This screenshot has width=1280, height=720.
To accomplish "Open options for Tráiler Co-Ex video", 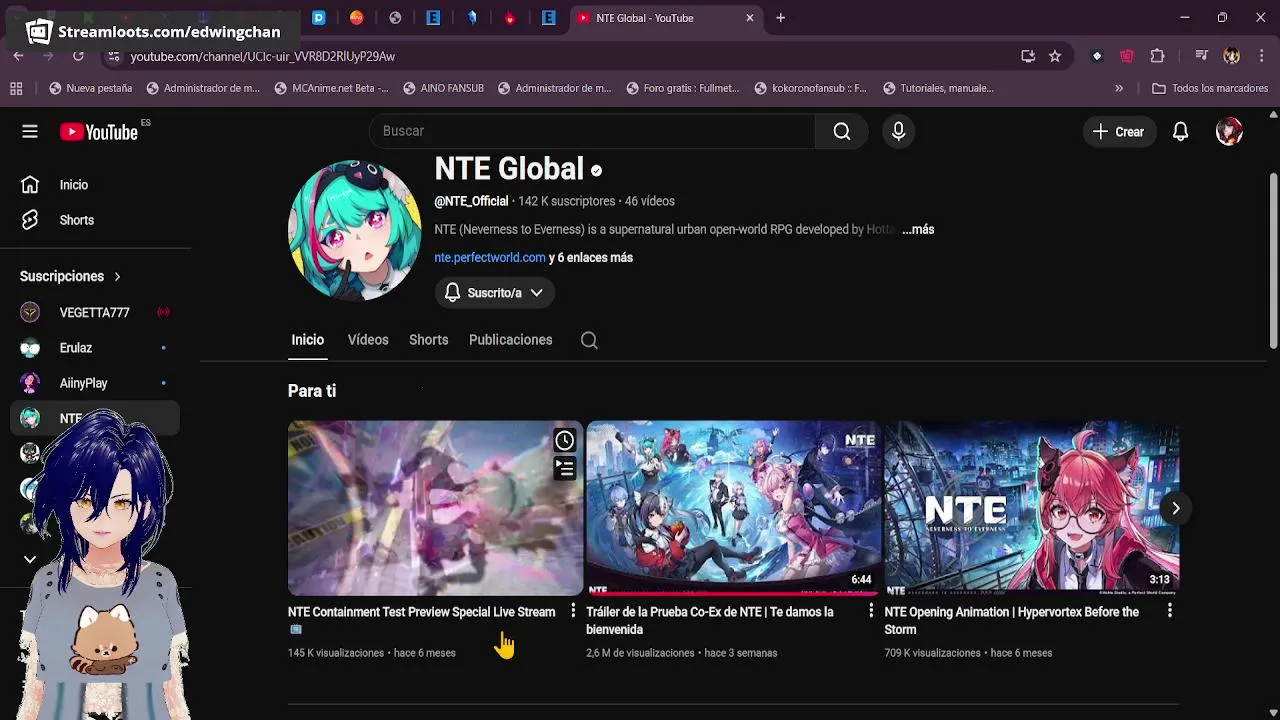I will tap(871, 610).
